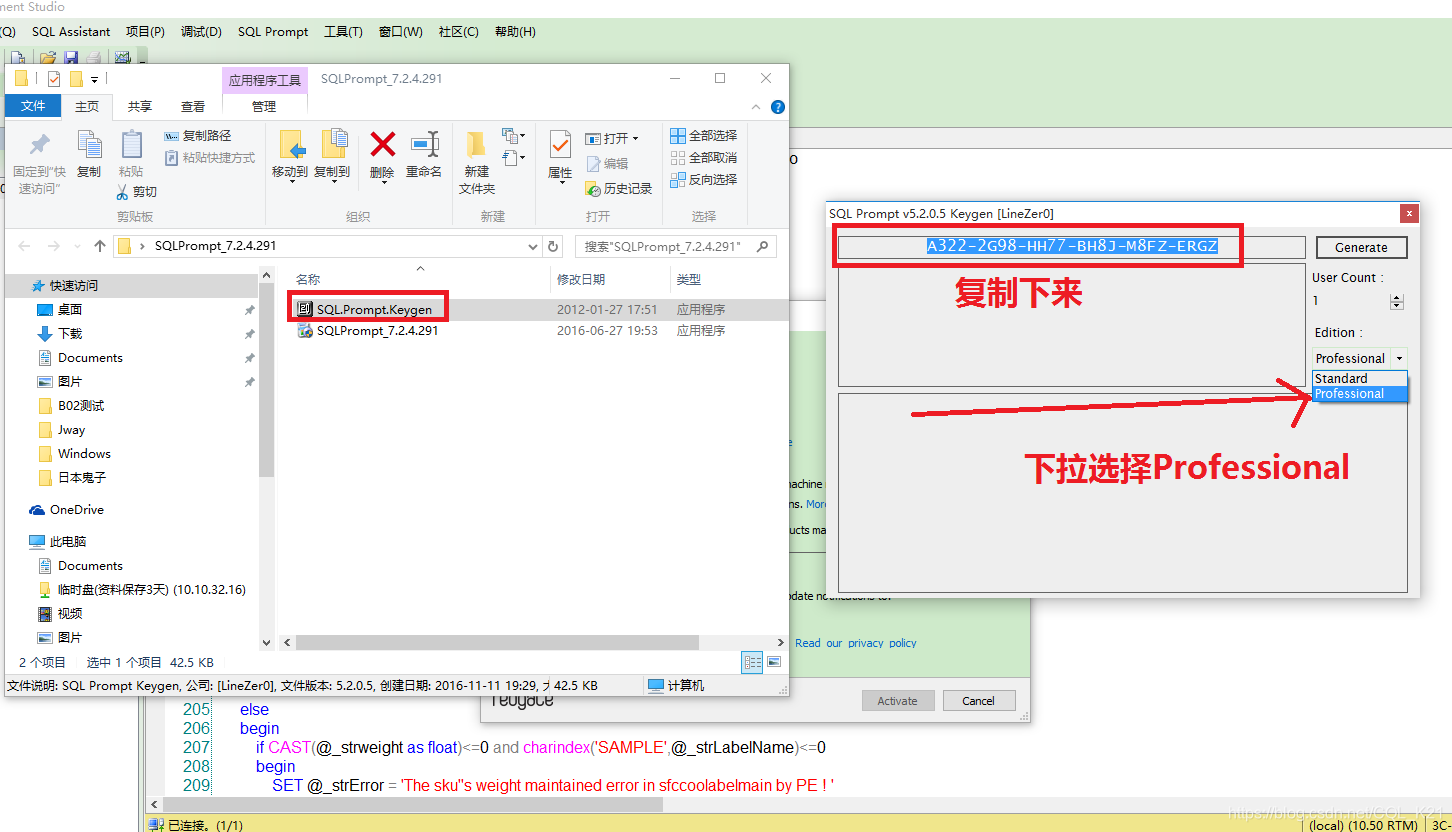Choose Standard in the Edition list
This screenshot has height=832, width=1452.
click(x=1359, y=378)
